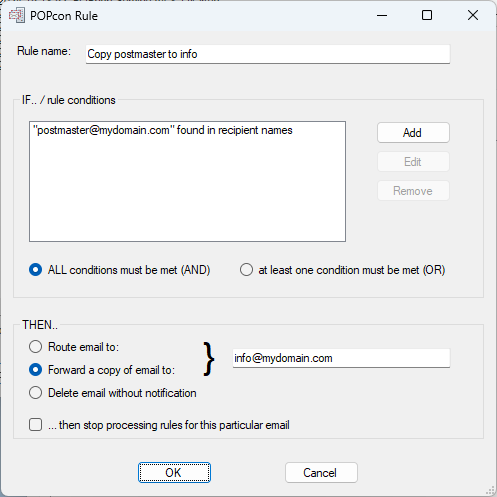Screen dimensions: 497x497
Task: Click into the Rule name field
Action: coord(268,54)
